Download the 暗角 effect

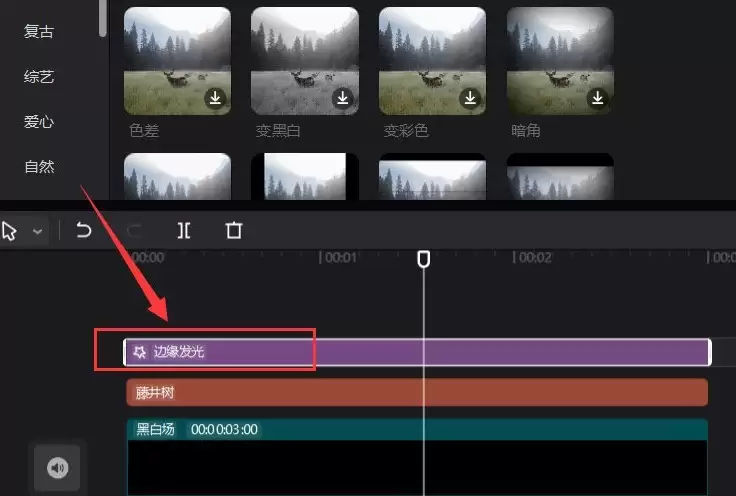tap(598, 98)
